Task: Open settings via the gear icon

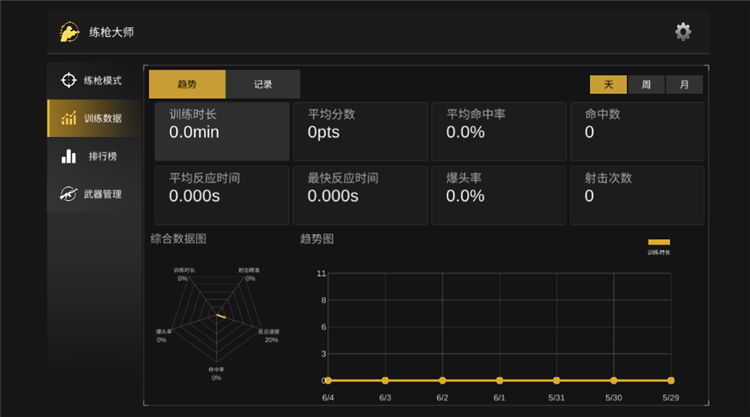Action: point(683,32)
